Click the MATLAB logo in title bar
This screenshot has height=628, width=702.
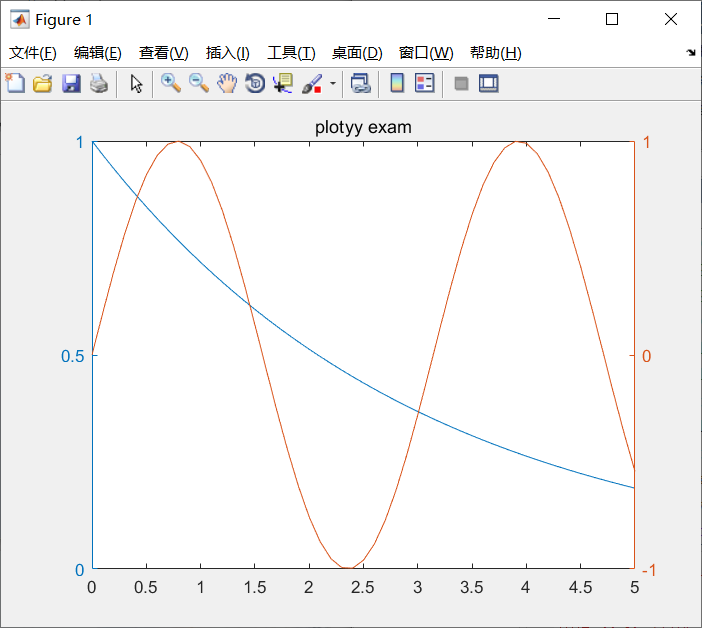[20, 19]
